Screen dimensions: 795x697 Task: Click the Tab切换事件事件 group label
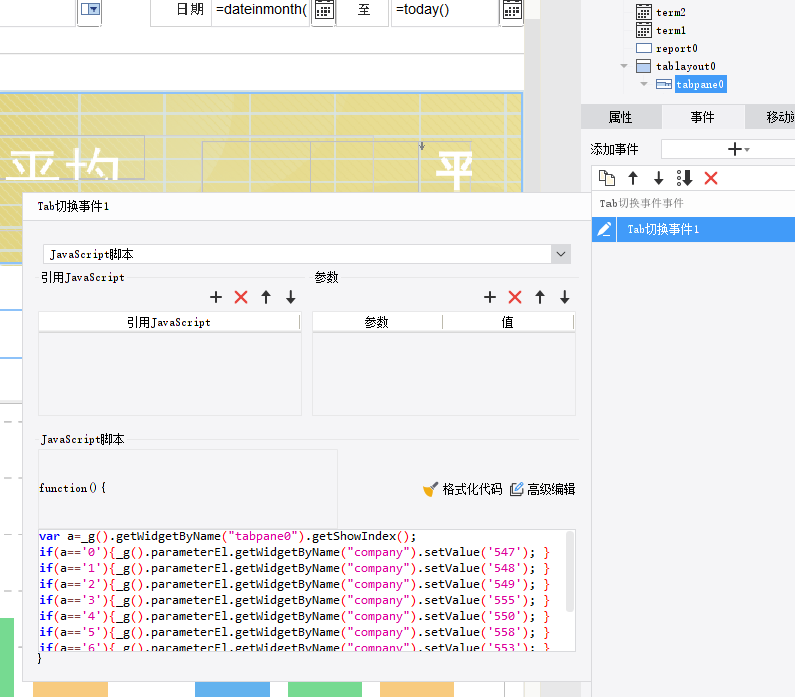[x=641, y=203]
